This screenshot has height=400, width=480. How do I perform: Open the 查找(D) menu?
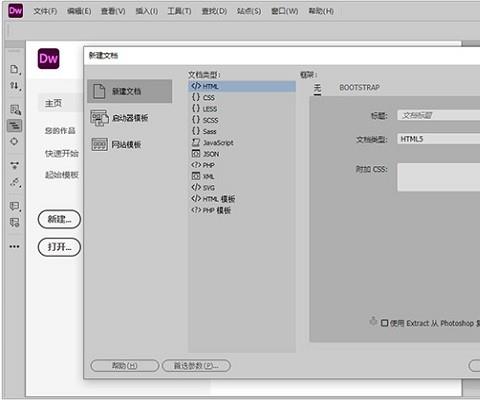click(214, 11)
